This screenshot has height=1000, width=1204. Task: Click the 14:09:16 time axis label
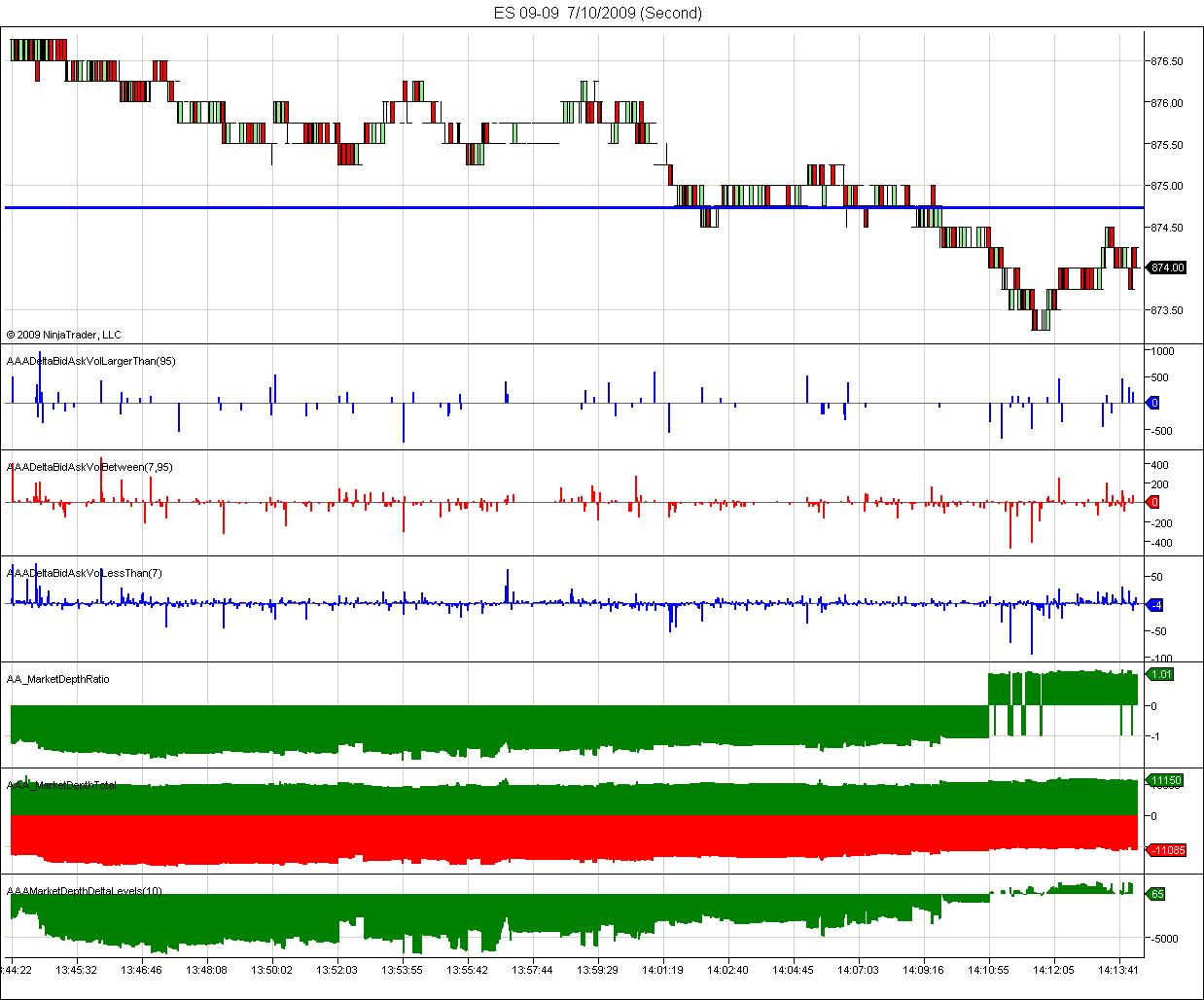tap(924, 970)
